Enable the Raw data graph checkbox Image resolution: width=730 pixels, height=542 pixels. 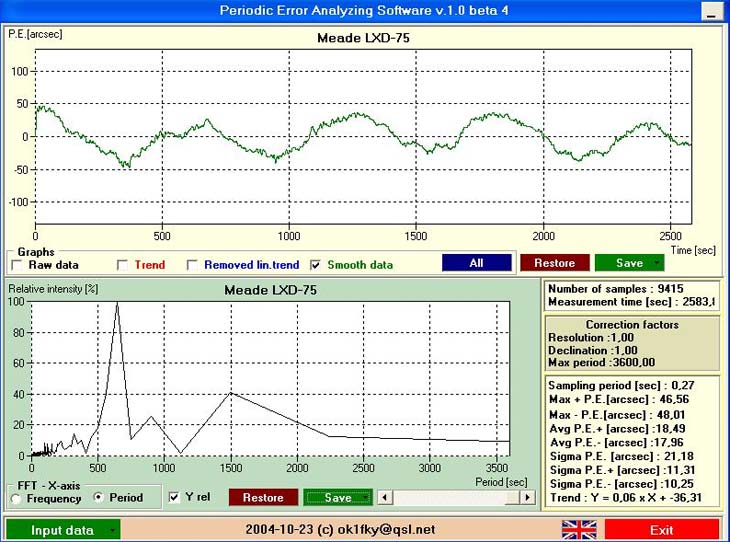17,265
